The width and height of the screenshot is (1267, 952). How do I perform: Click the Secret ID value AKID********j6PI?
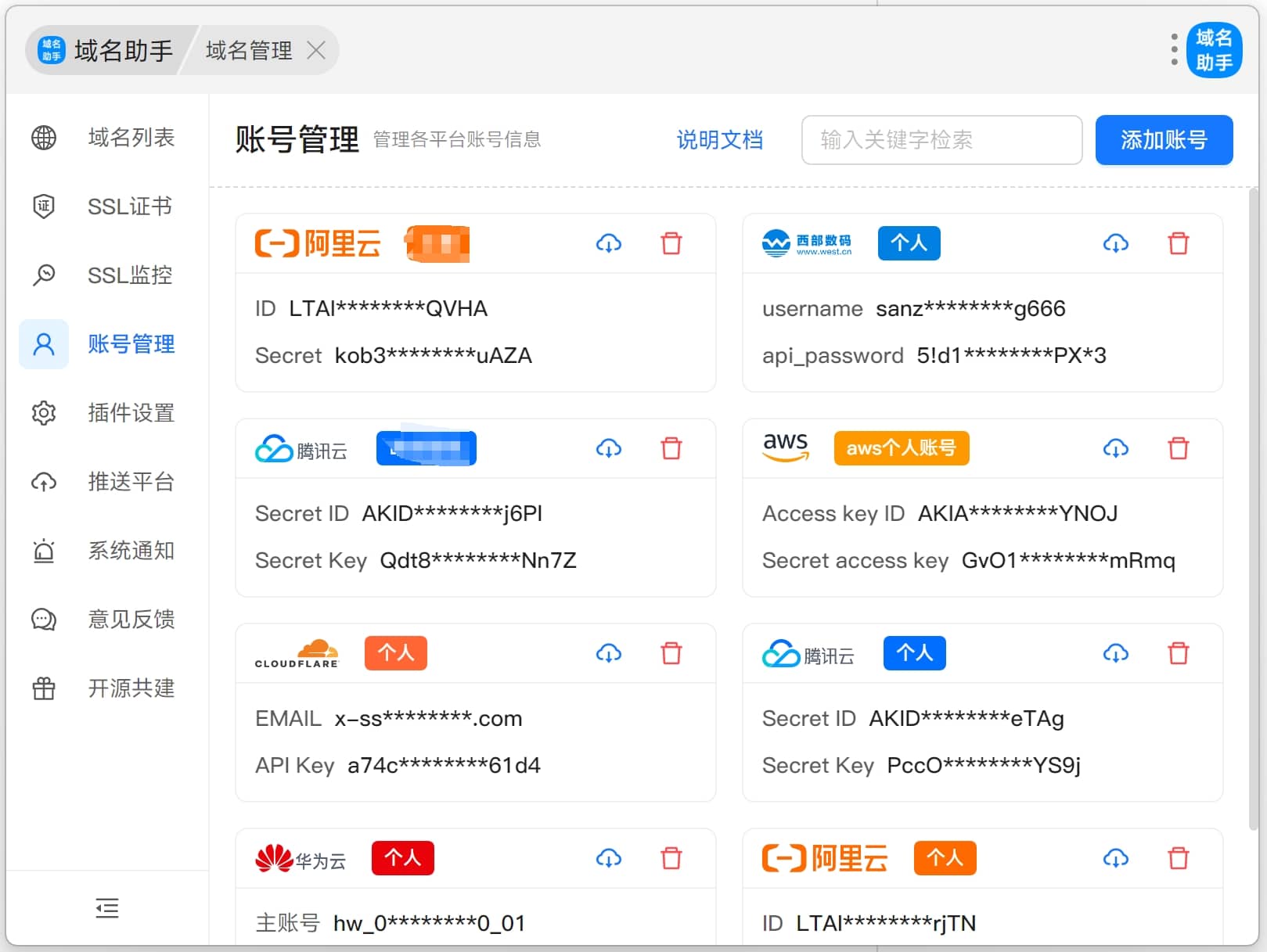[x=452, y=514]
